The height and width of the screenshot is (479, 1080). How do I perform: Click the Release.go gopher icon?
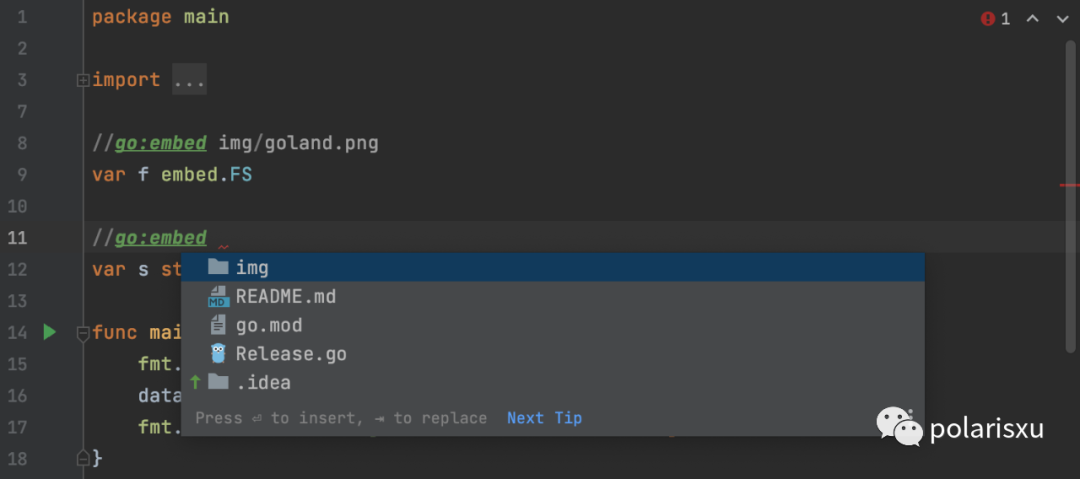(x=218, y=354)
